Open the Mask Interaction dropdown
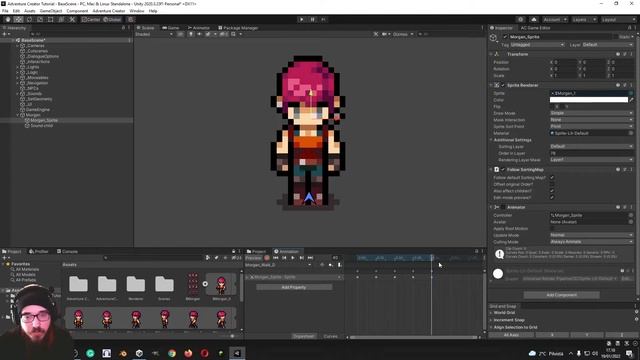 [591, 120]
